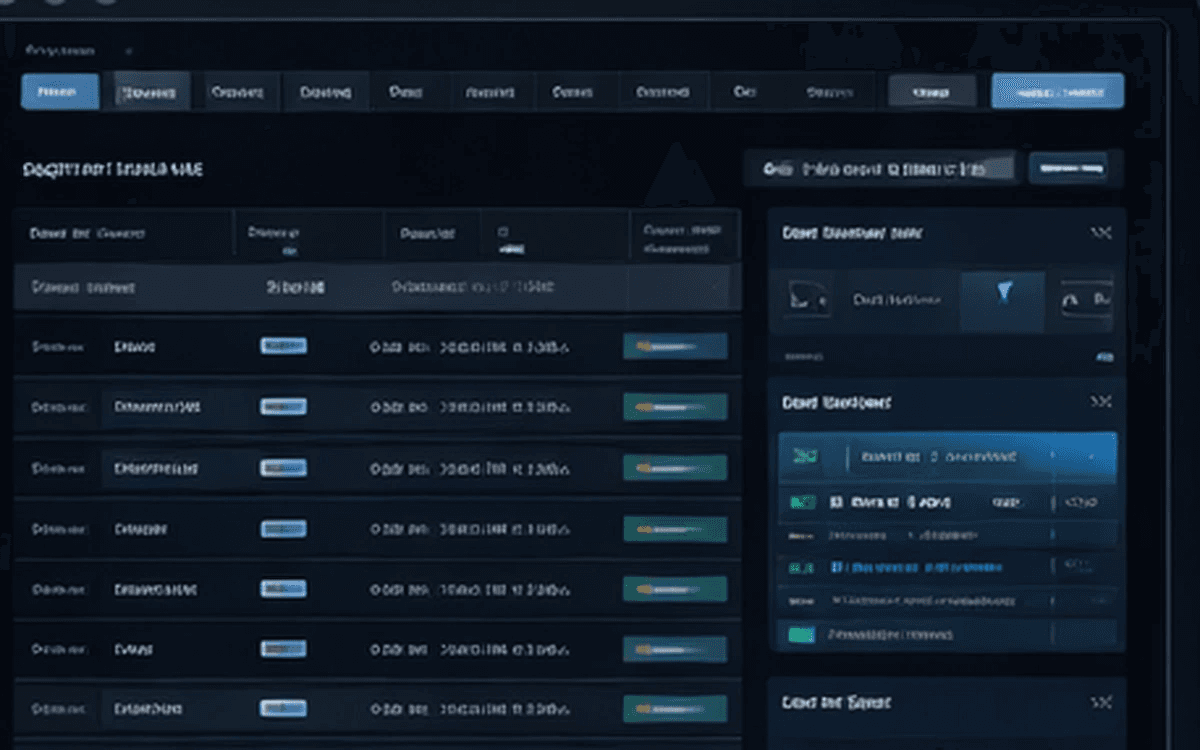Viewport: 1200px width, 750px height.
Task: Collapse the second right-side panel with chevron
Action: [x=1101, y=402]
